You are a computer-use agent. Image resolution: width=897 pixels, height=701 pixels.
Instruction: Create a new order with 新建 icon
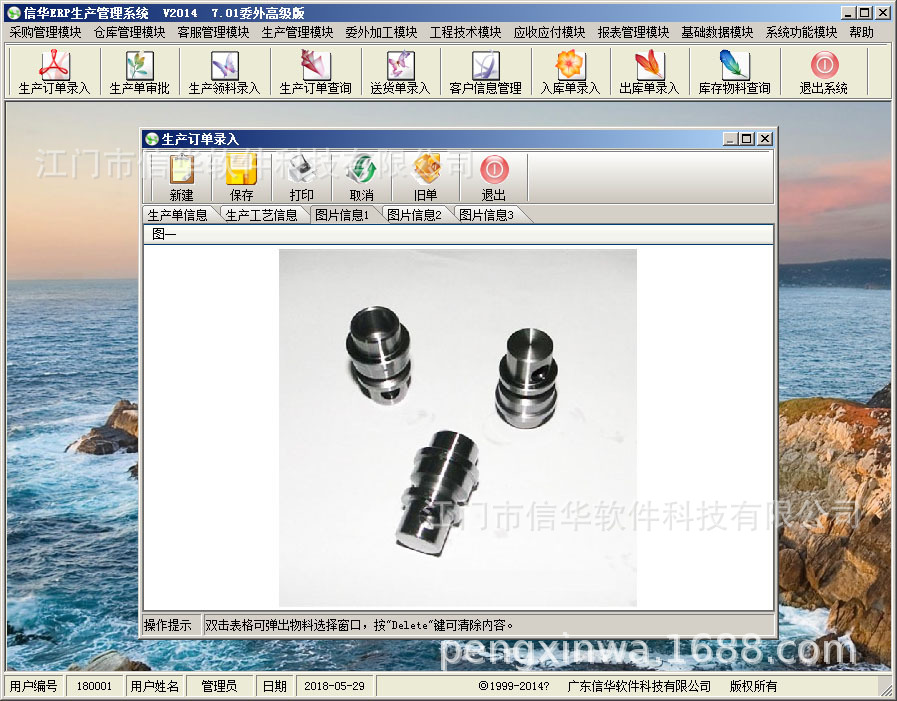[x=181, y=181]
